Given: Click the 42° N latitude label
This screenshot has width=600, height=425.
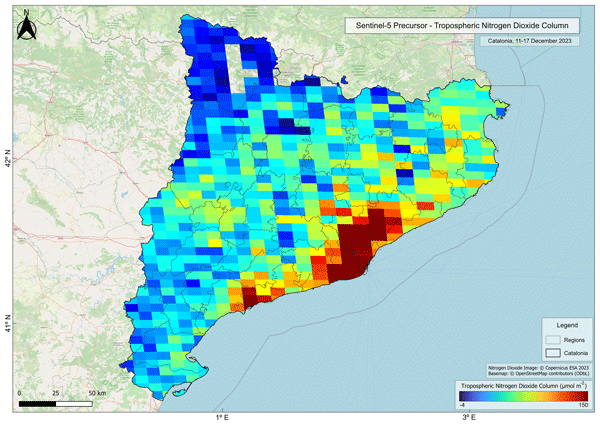Looking at the screenshot, I should tap(12, 159).
